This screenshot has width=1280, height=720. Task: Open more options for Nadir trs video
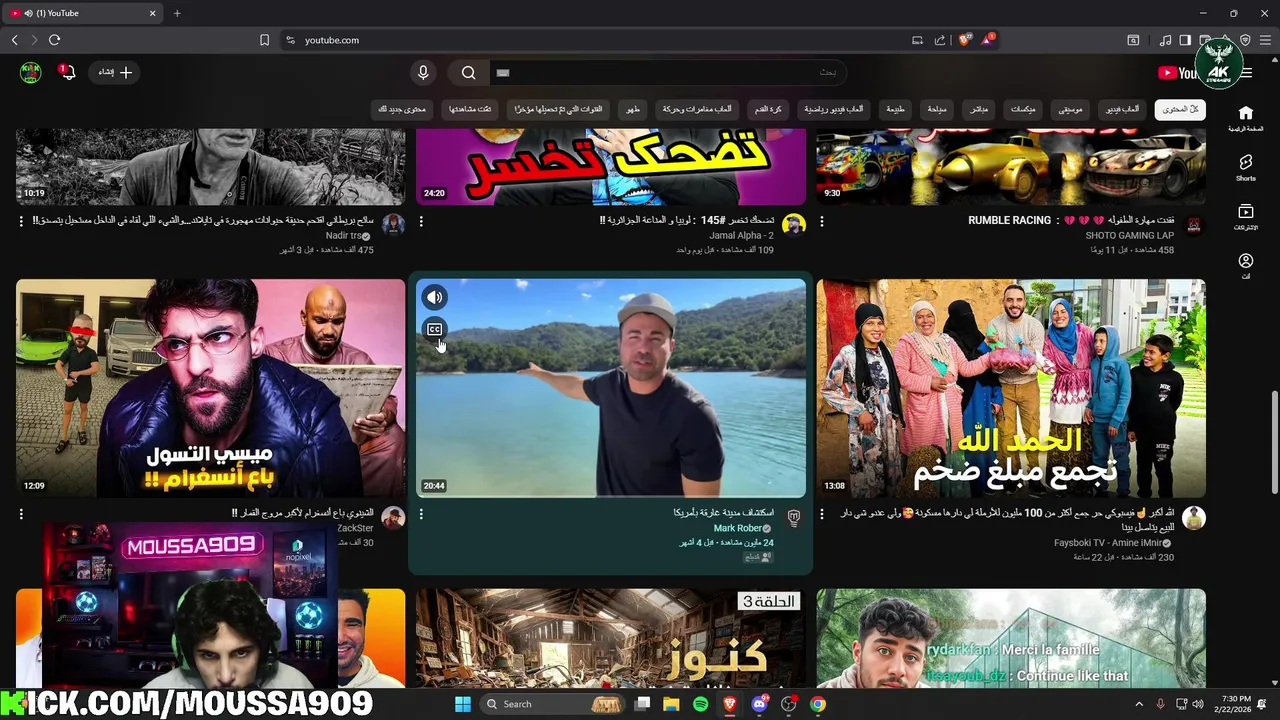tap(21, 221)
